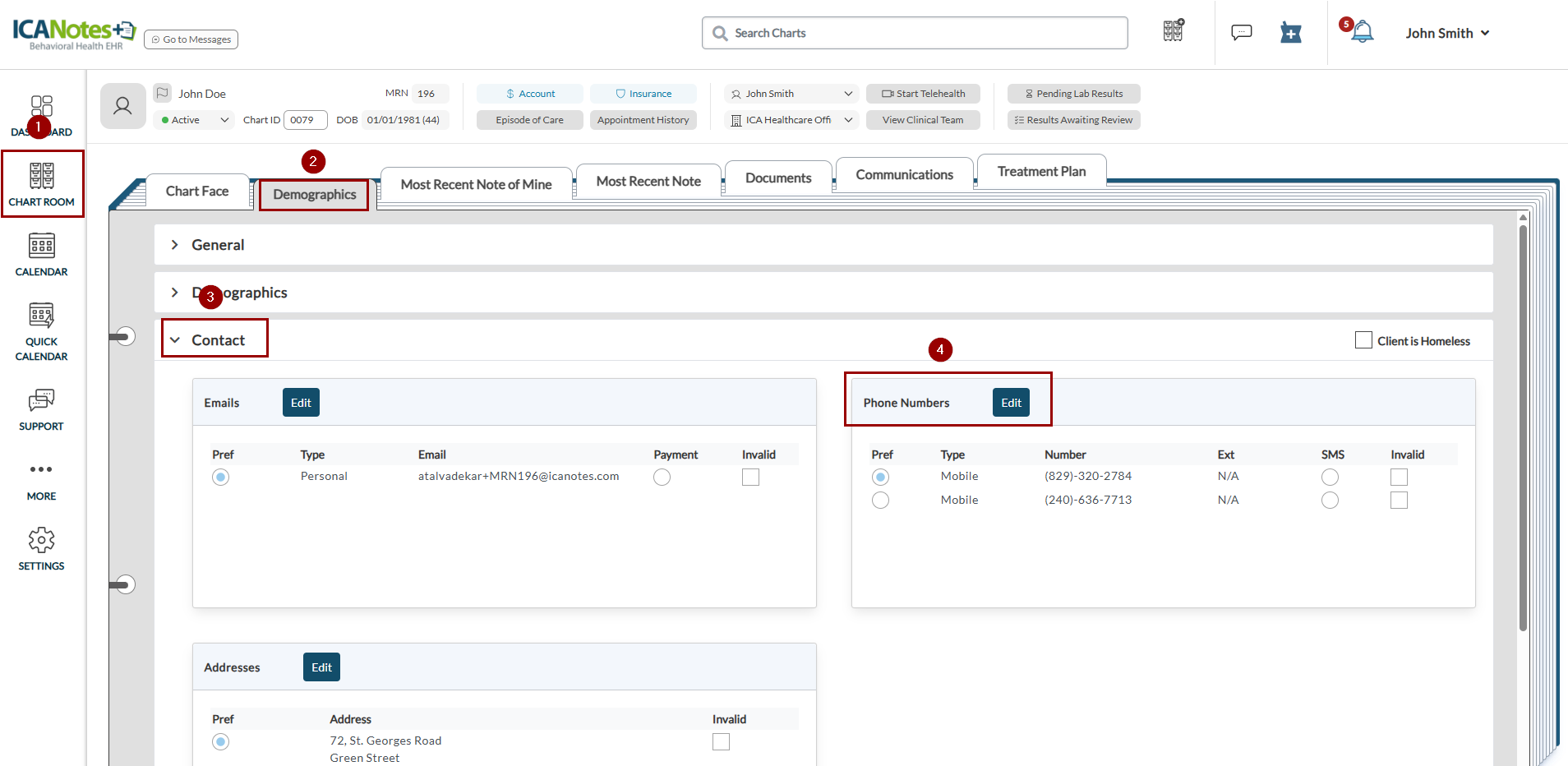This screenshot has height=766, width=1568.
Task: Click the DOB value 01/01/1981 (44)
Action: coord(404,120)
